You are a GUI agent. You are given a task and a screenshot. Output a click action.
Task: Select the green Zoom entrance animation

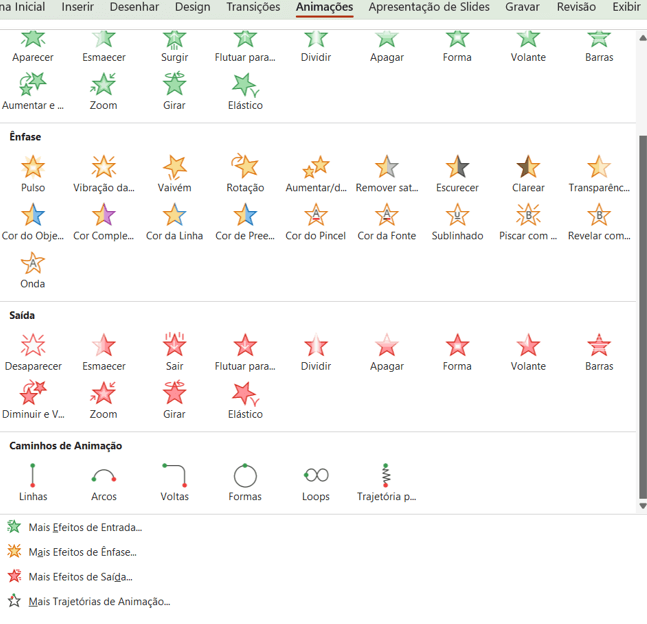104,91
